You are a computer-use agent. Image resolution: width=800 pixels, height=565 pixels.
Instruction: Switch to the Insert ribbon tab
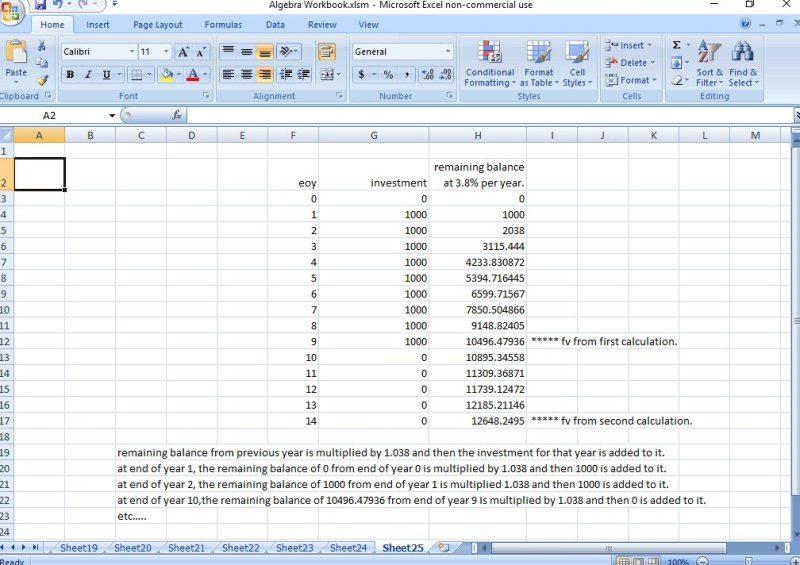pyautogui.click(x=97, y=24)
